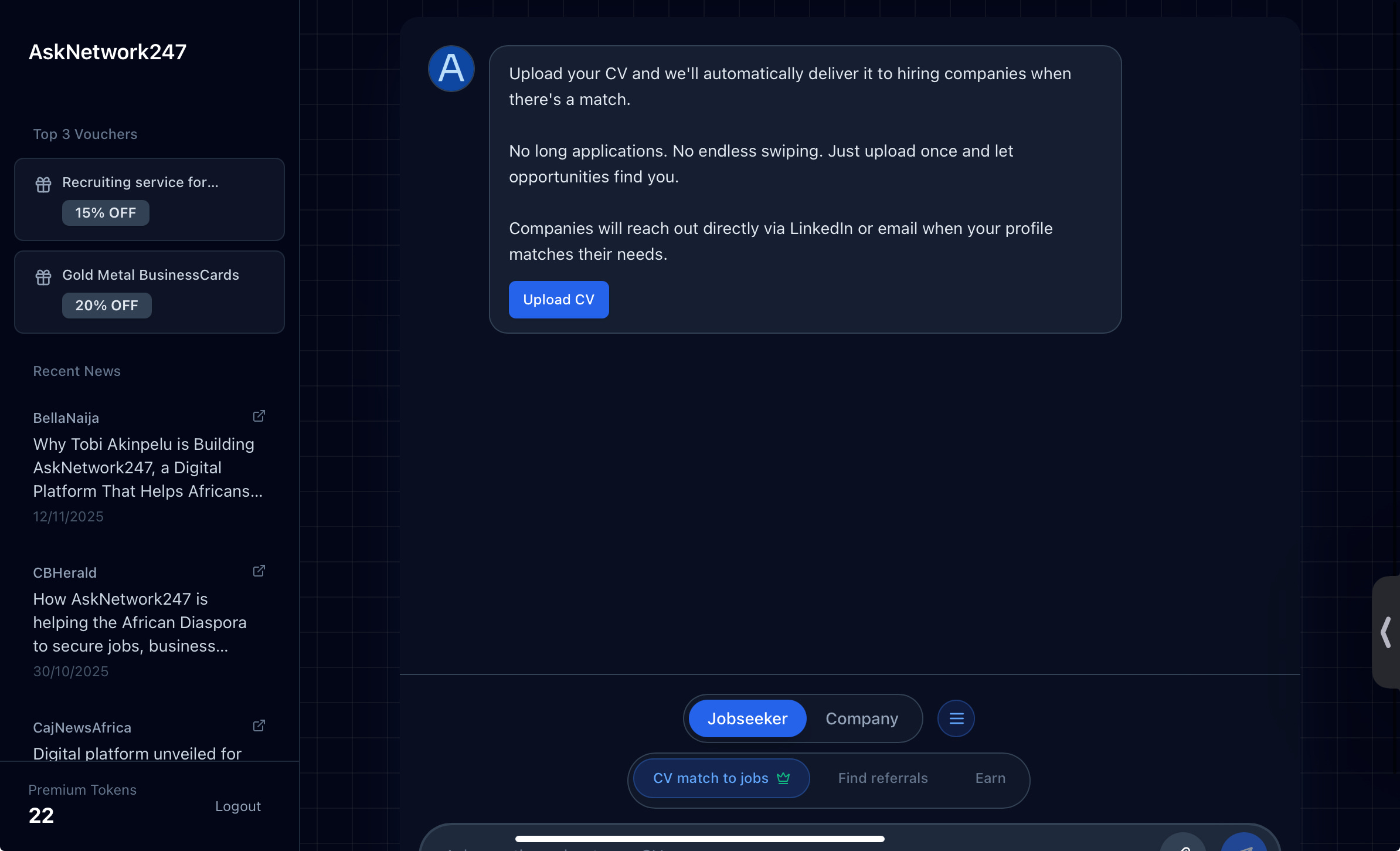1400x851 pixels.
Task: Click the gift icon on Gold Metal BusinessCards
Action: (x=43, y=277)
